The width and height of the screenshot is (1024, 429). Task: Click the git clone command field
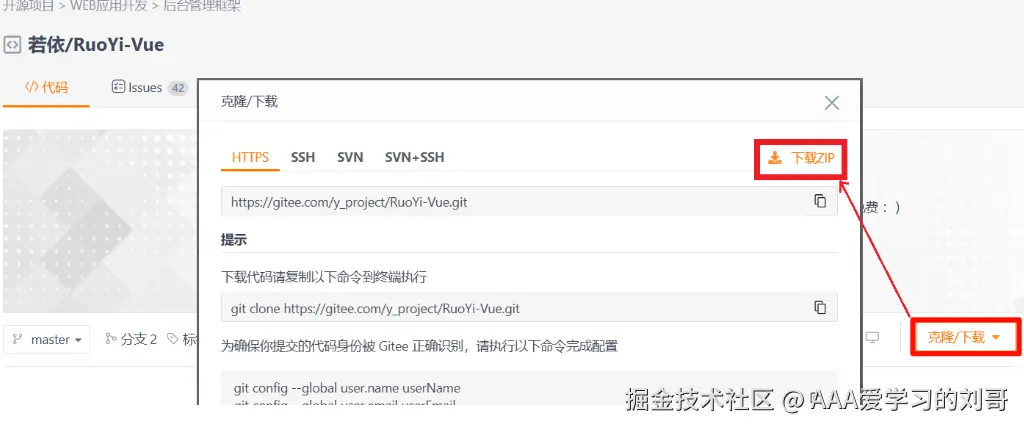click(x=529, y=308)
